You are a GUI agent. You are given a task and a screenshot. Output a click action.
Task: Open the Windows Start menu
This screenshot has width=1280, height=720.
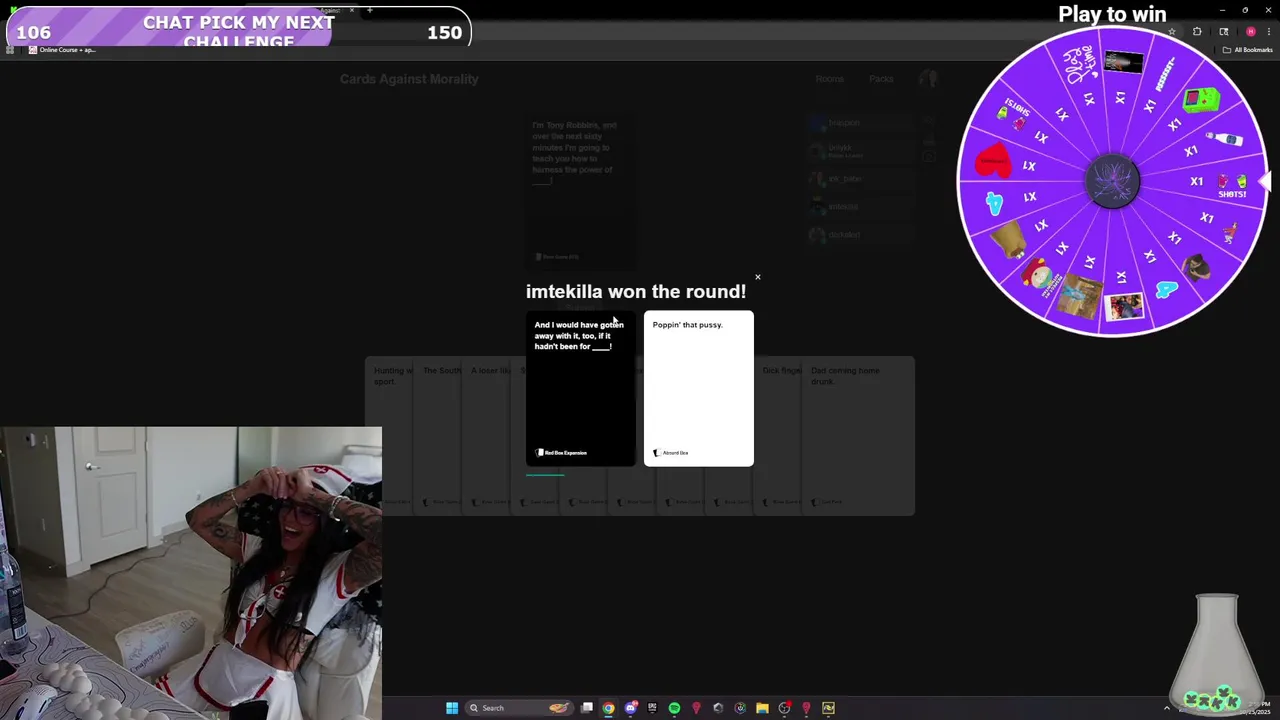[452, 708]
